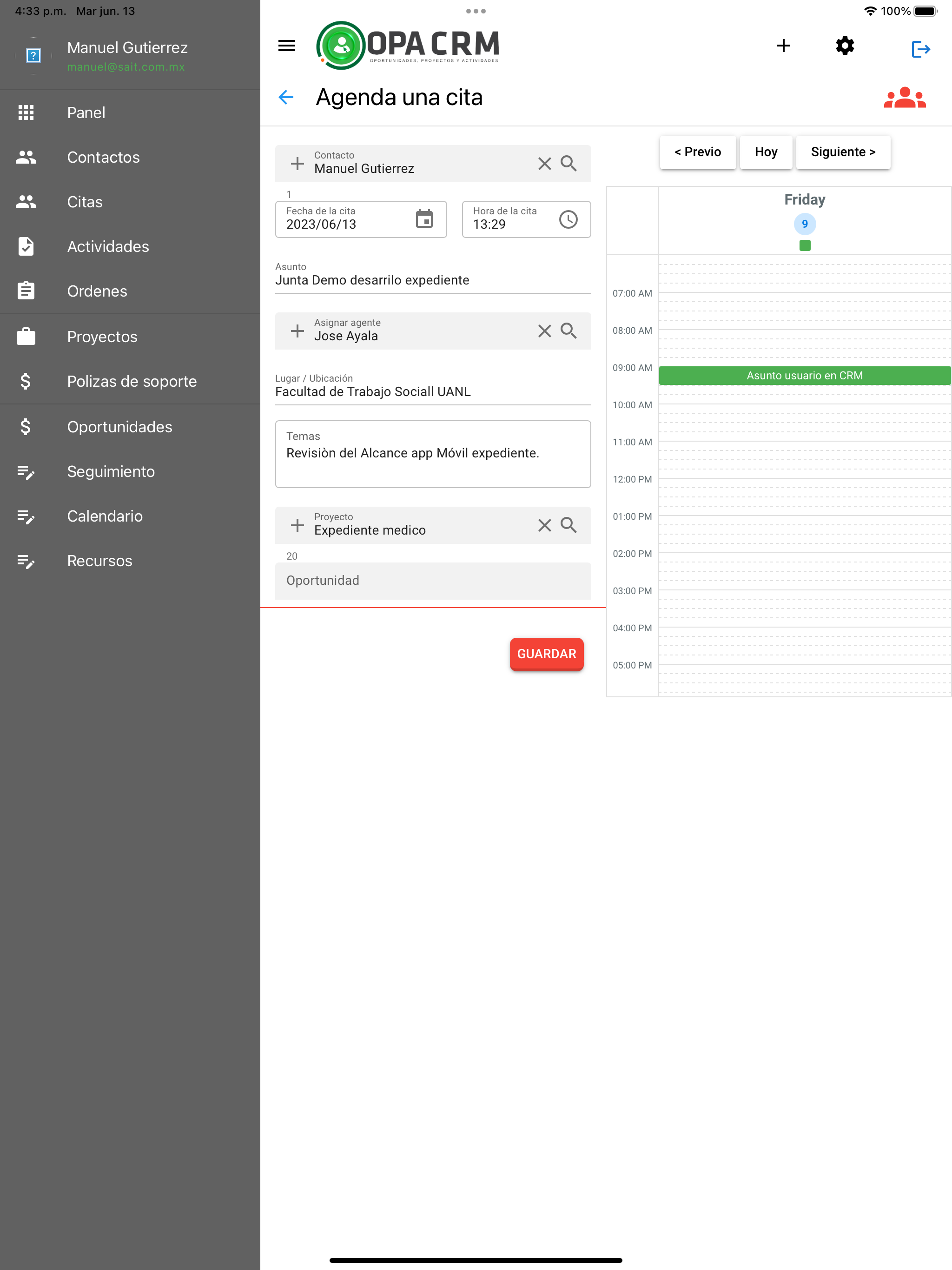Click the Lugar / Ubicación field
The image size is (952, 1270).
pyautogui.click(x=433, y=388)
